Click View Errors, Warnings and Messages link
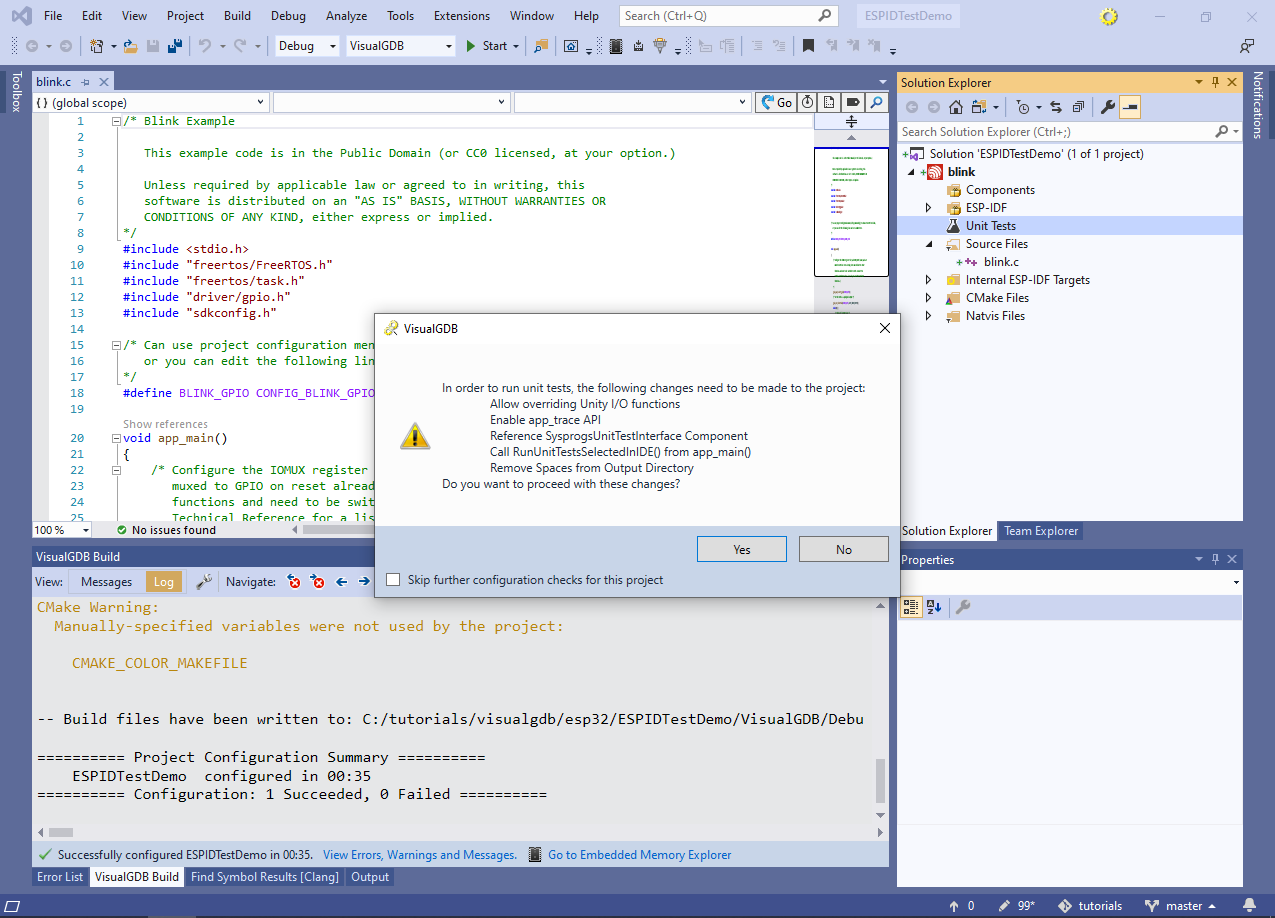The image size is (1275, 918). pyautogui.click(x=420, y=855)
